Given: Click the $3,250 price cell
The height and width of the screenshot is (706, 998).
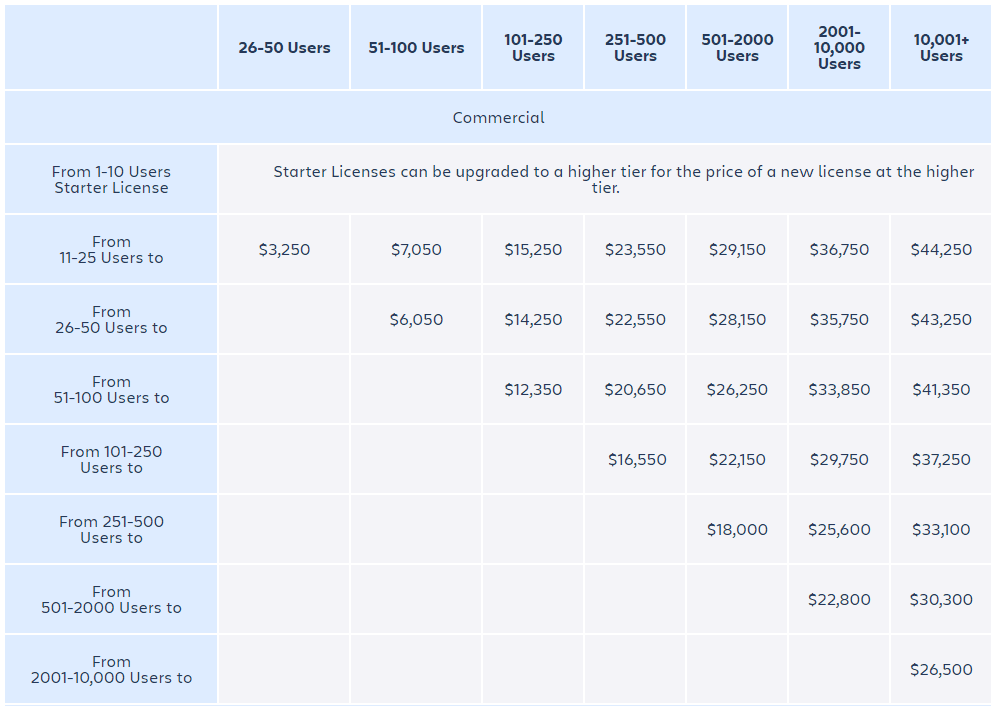Looking at the screenshot, I should [x=284, y=250].
